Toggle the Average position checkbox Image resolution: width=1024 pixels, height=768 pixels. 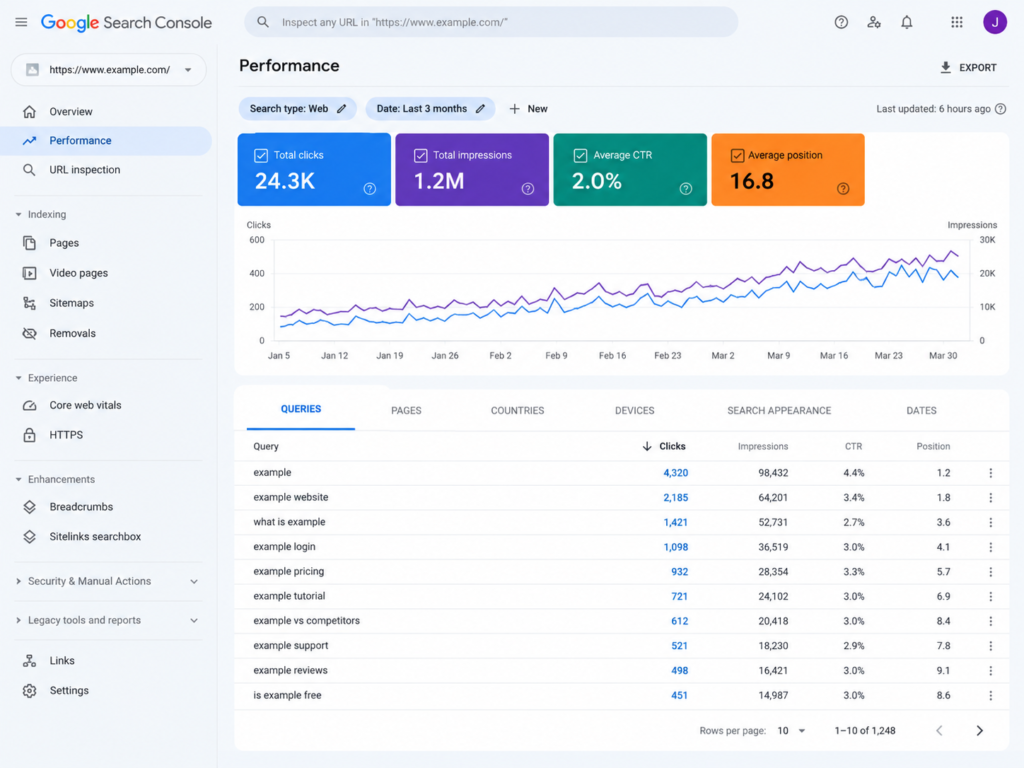pyautogui.click(x=737, y=155)
